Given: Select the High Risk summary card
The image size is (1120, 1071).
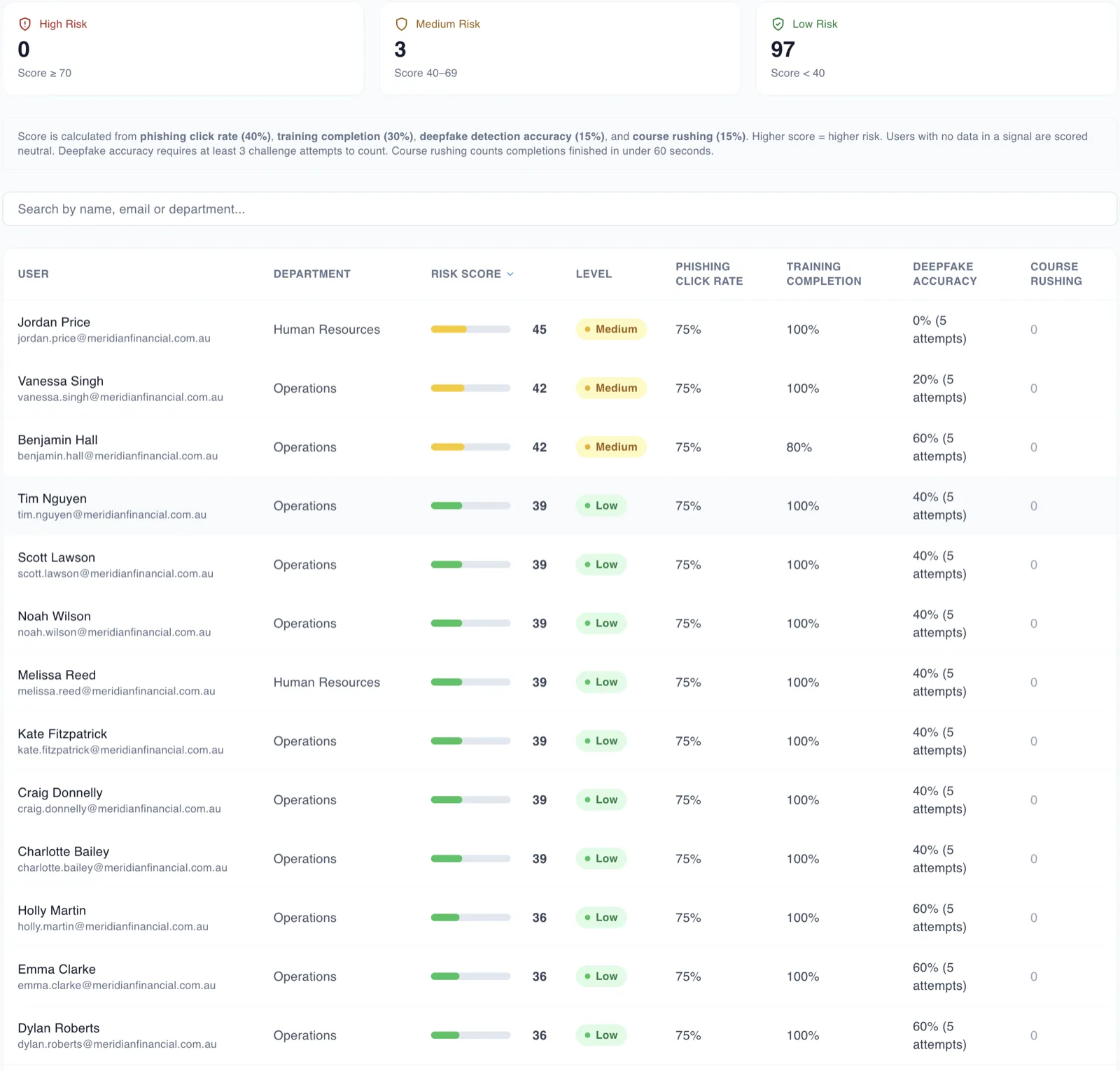Looking at the screenshot, I should [183, 48].
